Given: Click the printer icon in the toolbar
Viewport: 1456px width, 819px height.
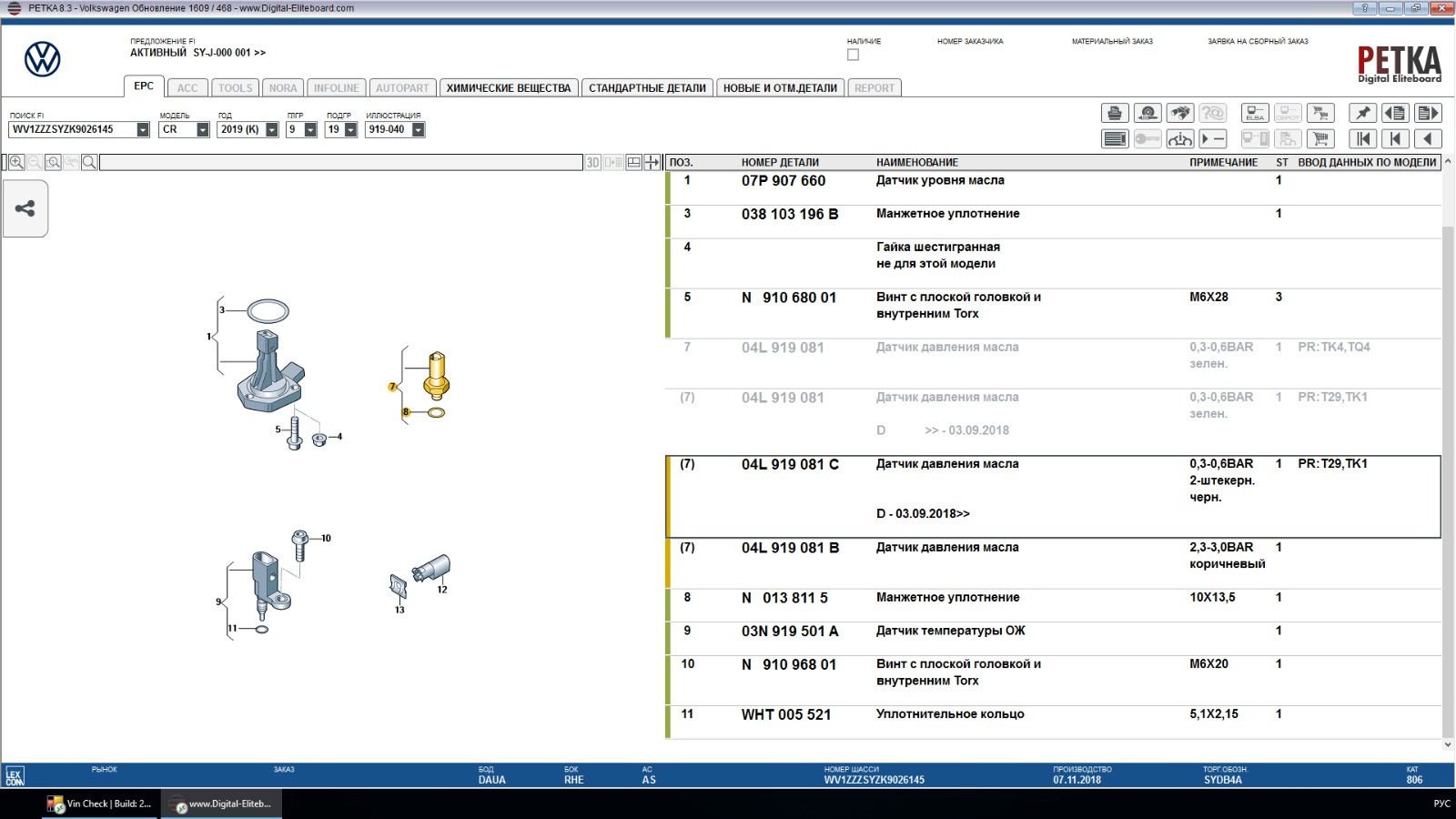Looking at the screenshot, I should (x=1115, y=113).
